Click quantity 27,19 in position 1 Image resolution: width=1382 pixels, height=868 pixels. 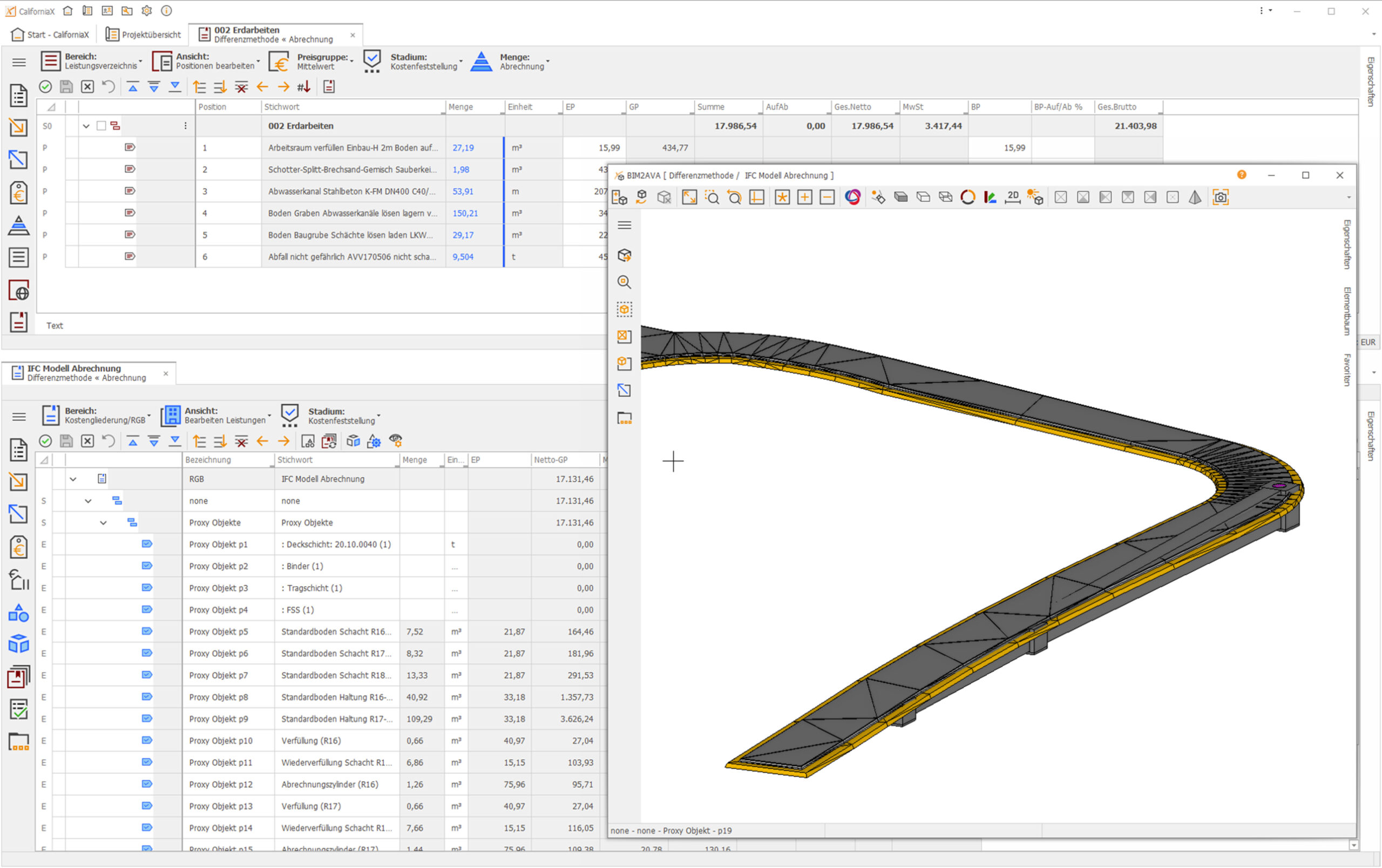click(x=463, y=147)
